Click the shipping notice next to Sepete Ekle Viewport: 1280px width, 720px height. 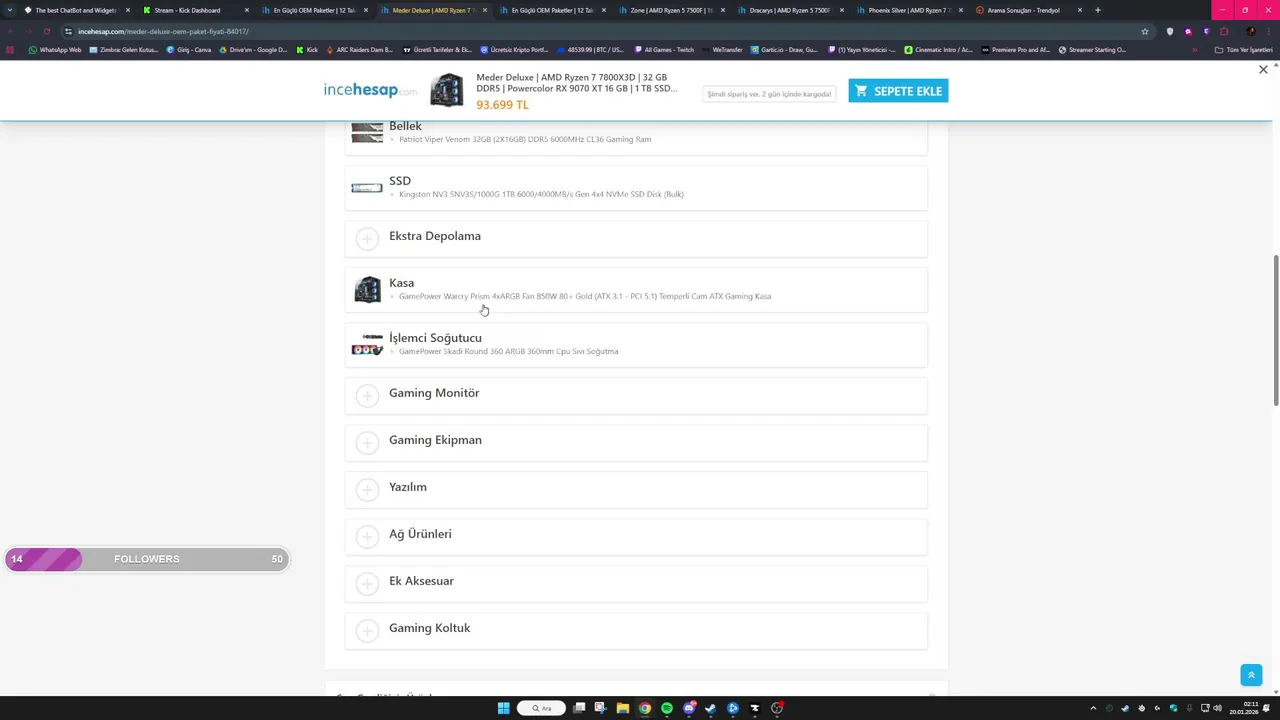click(769, 94)
